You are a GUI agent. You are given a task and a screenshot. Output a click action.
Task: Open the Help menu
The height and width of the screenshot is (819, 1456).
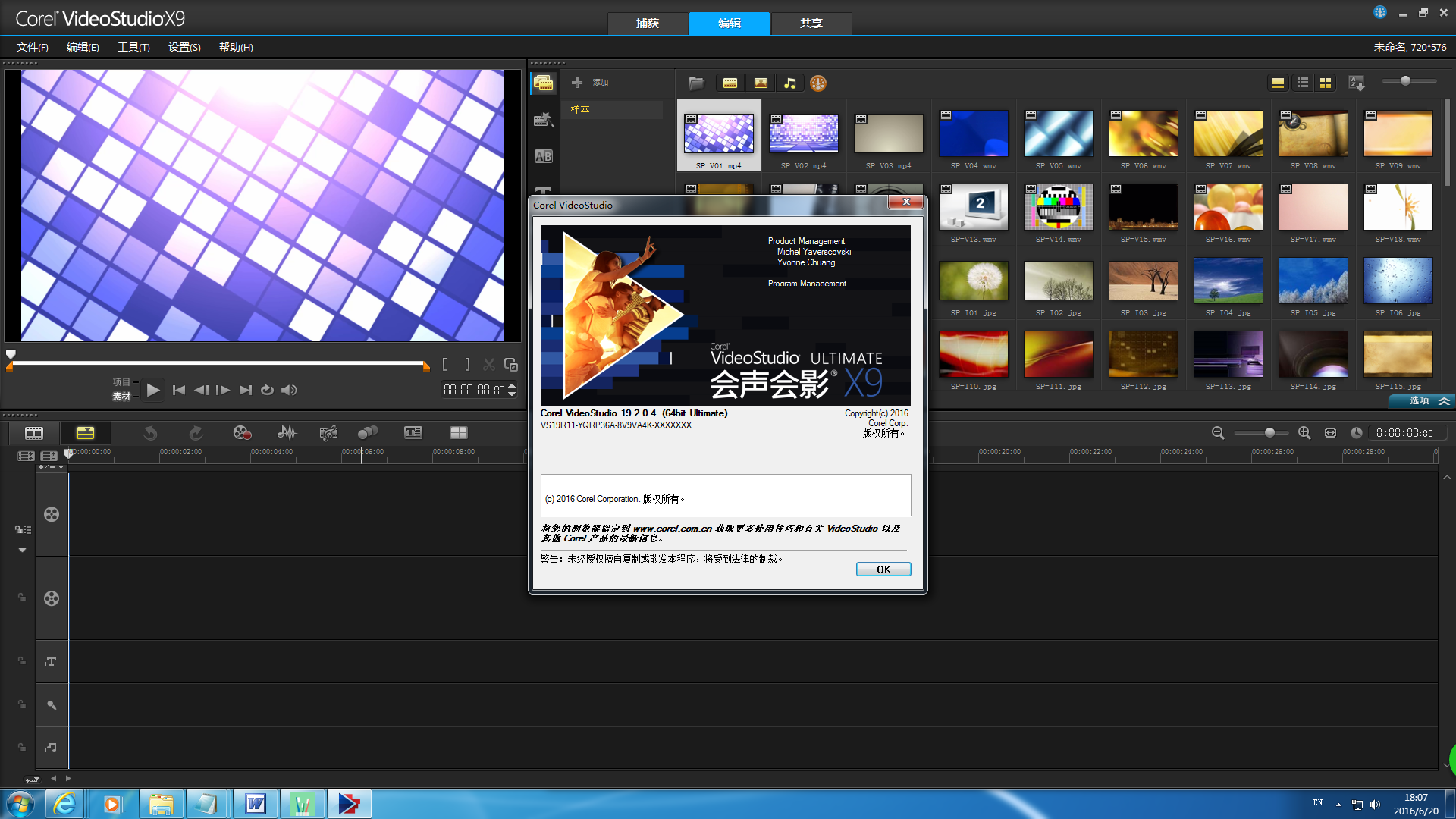[236, 47]
